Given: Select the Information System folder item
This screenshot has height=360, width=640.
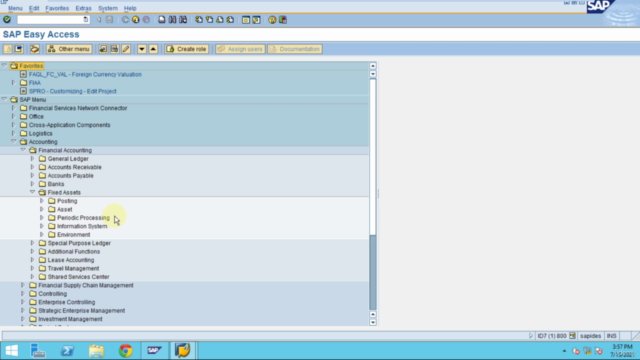Looking at the screenshot, I should (x=82, y=226).
